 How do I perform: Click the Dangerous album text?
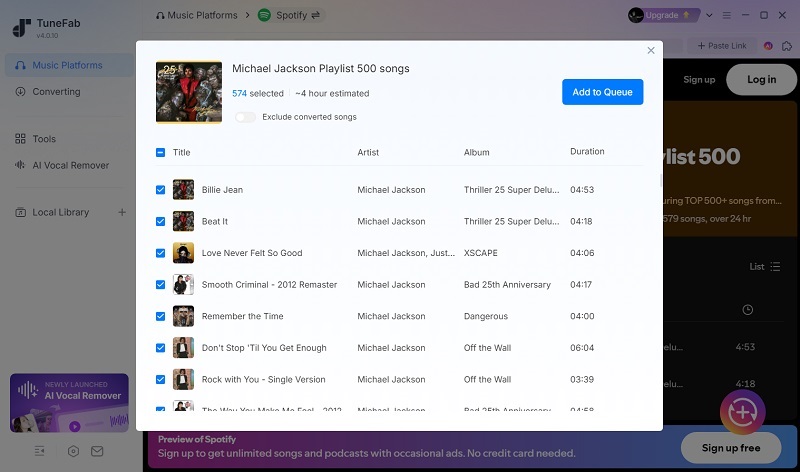coord(486,316)
